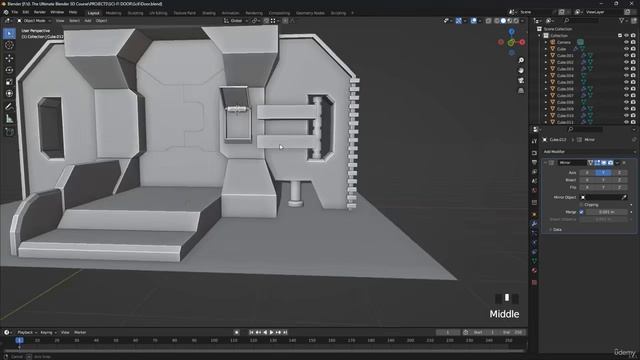Viewport: 640px width, 360px height.
Task: Collapse the Mirror modifier panel
Action: pos(545,163)
